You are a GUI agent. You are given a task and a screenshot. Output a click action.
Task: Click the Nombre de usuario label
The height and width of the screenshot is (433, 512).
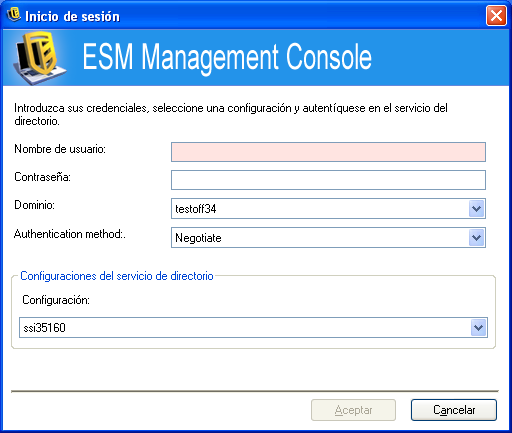click(60, 149)
